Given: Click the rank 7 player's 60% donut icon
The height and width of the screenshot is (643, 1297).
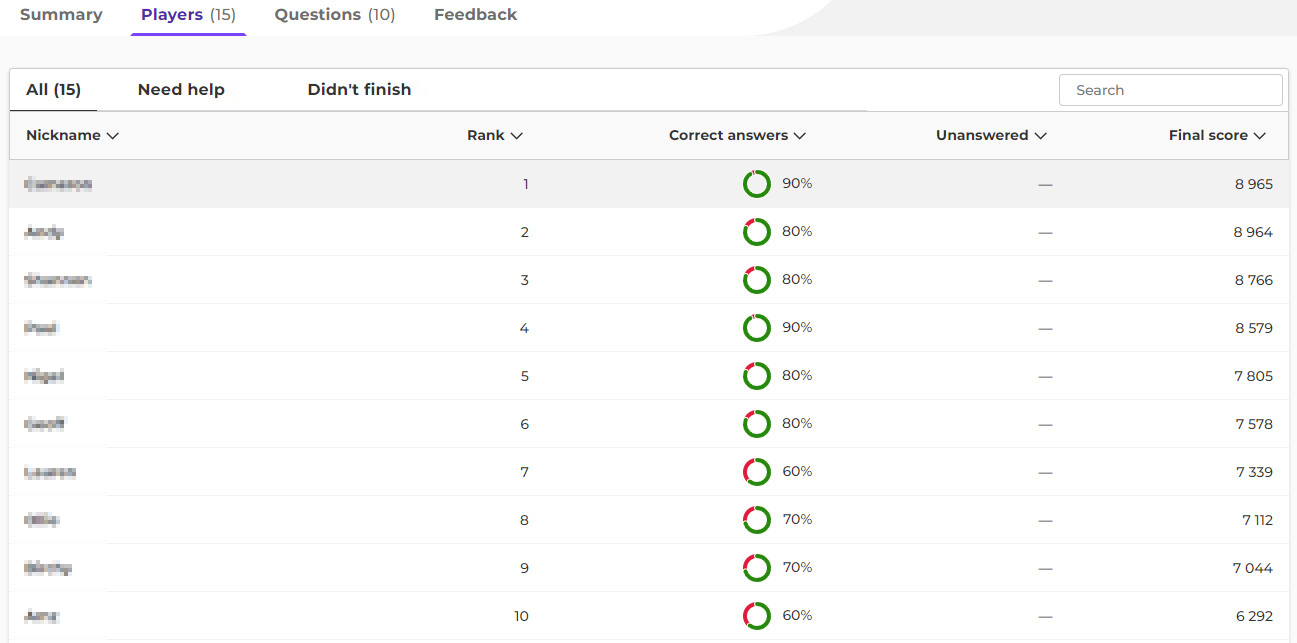Looking at the screenshot, I should click(756, 472).
